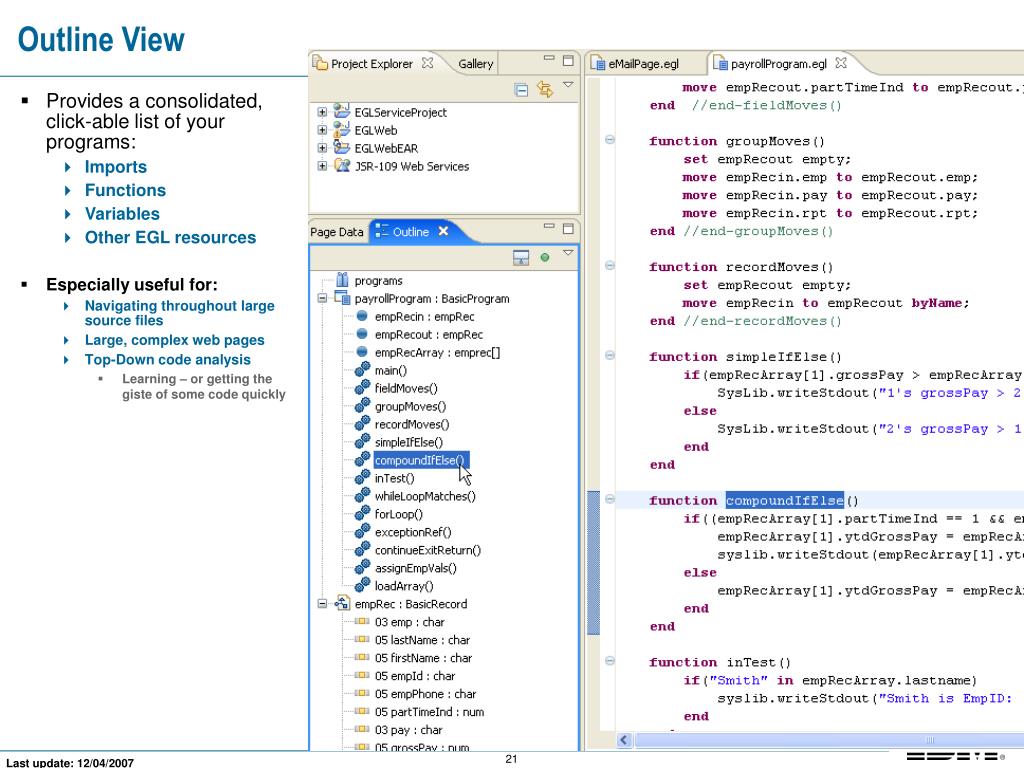Screen dimensions: 1024x768
Task: Expand the EGLWeb project node
Action: point(322,131)
